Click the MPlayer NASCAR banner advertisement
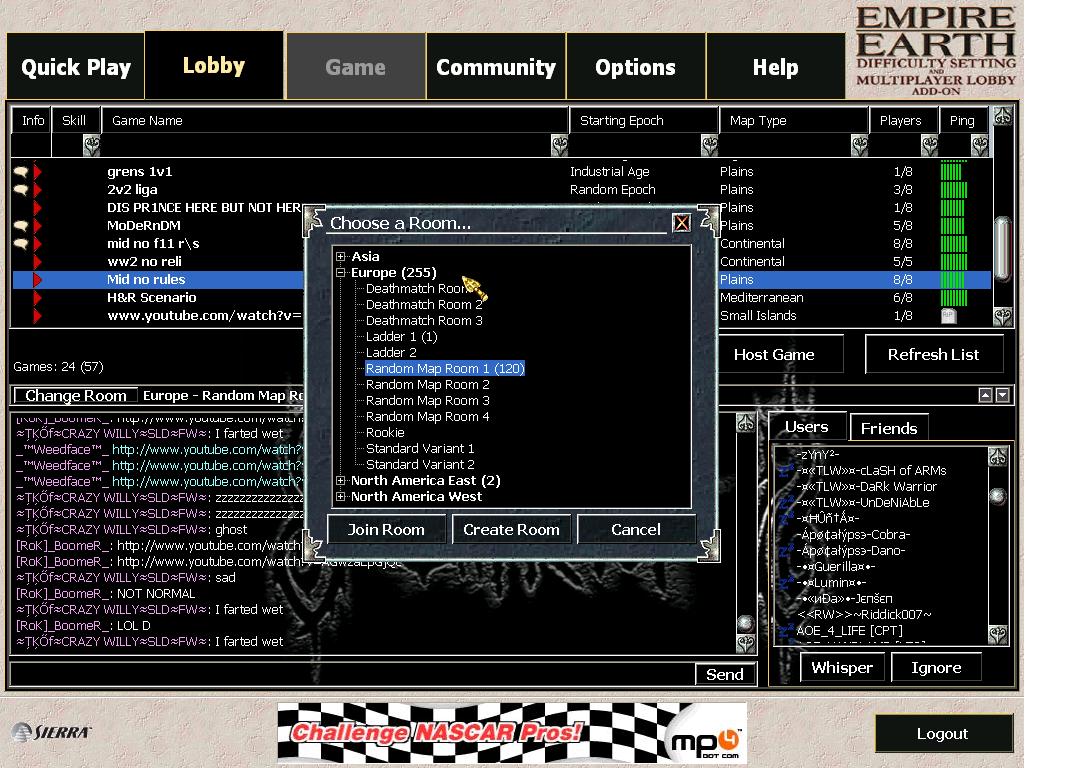This screenshot has width=1090, height=768. pos(511,733)
